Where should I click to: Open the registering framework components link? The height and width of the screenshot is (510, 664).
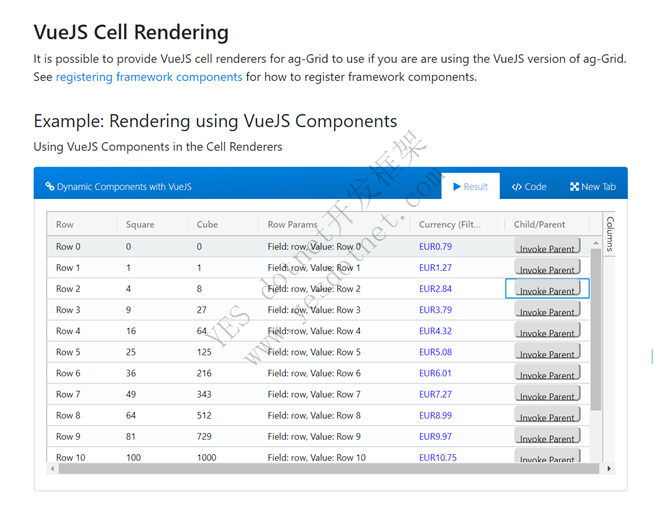(x=149, y=77)
